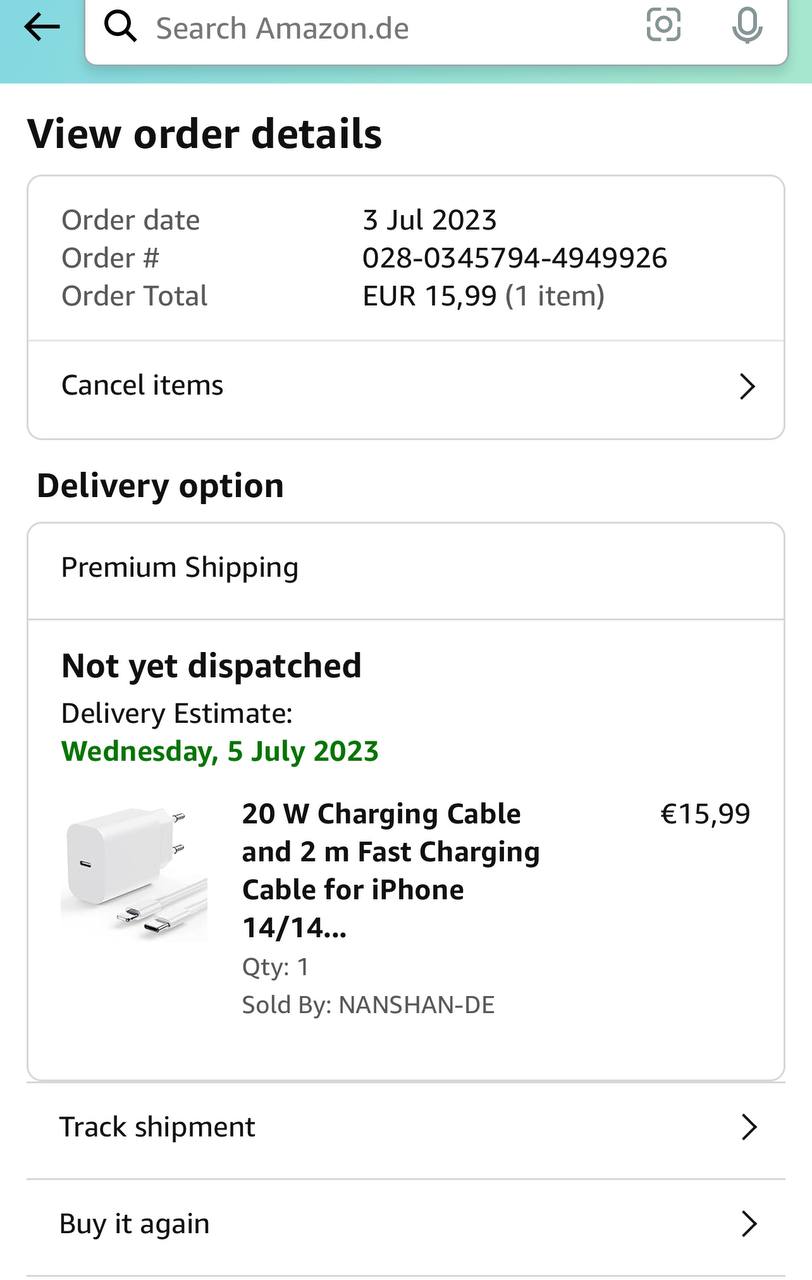Viewport: 812px width, 1280px height.
Task: Open the charger product thumbnail
Action: (x=135, y=872)
